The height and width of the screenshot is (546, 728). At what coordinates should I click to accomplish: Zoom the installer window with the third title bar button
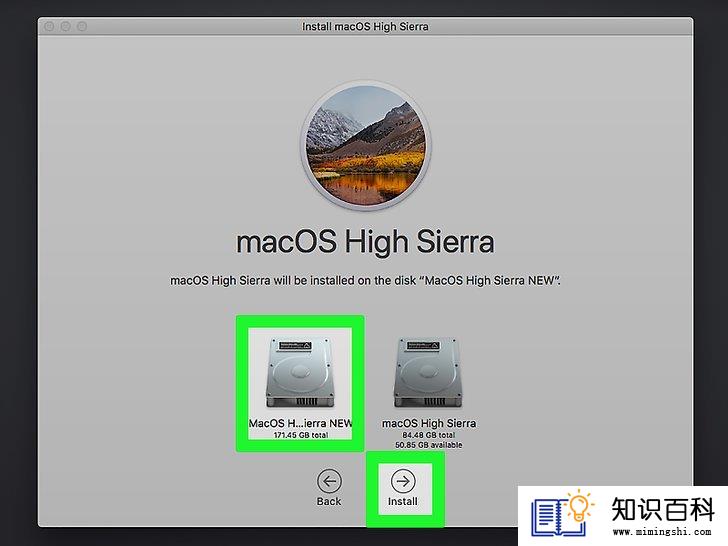pos(82,26)
